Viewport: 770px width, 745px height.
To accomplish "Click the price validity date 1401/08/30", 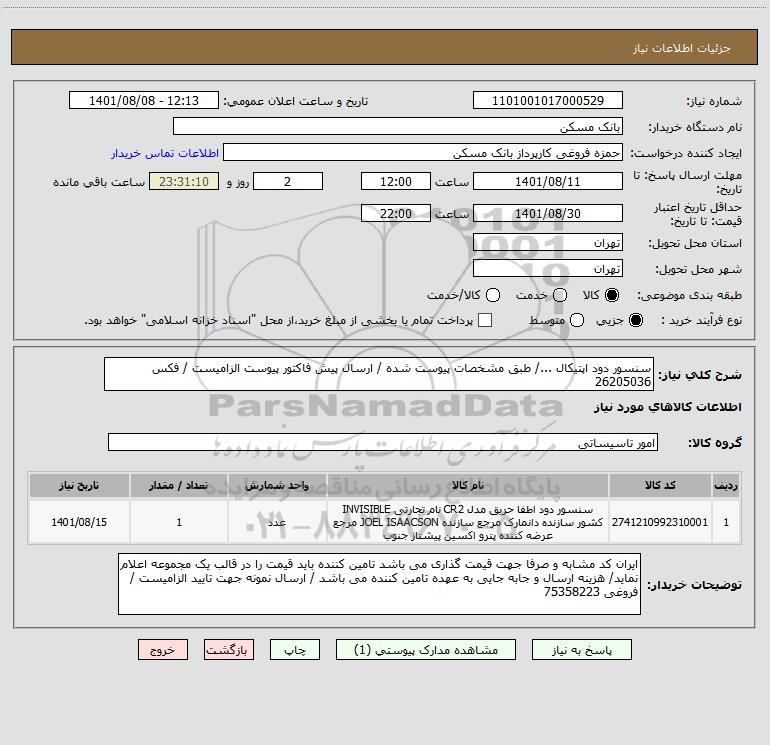I will click(548, 213).
